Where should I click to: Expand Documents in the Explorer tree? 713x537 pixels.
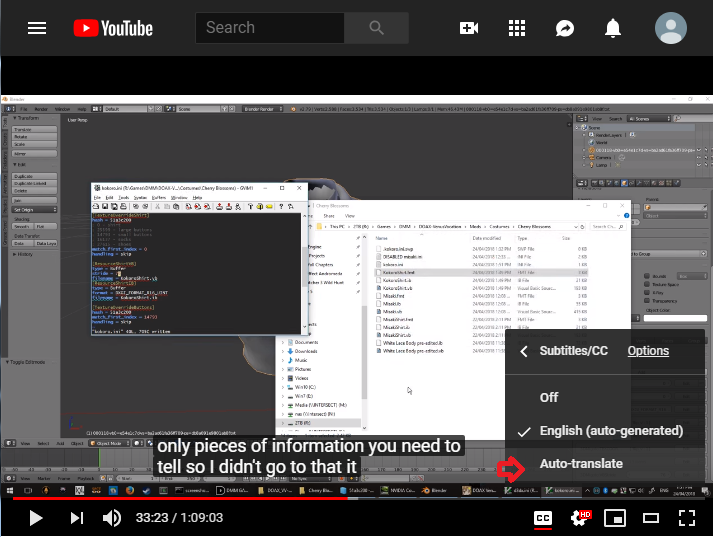(x=283, y=342)
